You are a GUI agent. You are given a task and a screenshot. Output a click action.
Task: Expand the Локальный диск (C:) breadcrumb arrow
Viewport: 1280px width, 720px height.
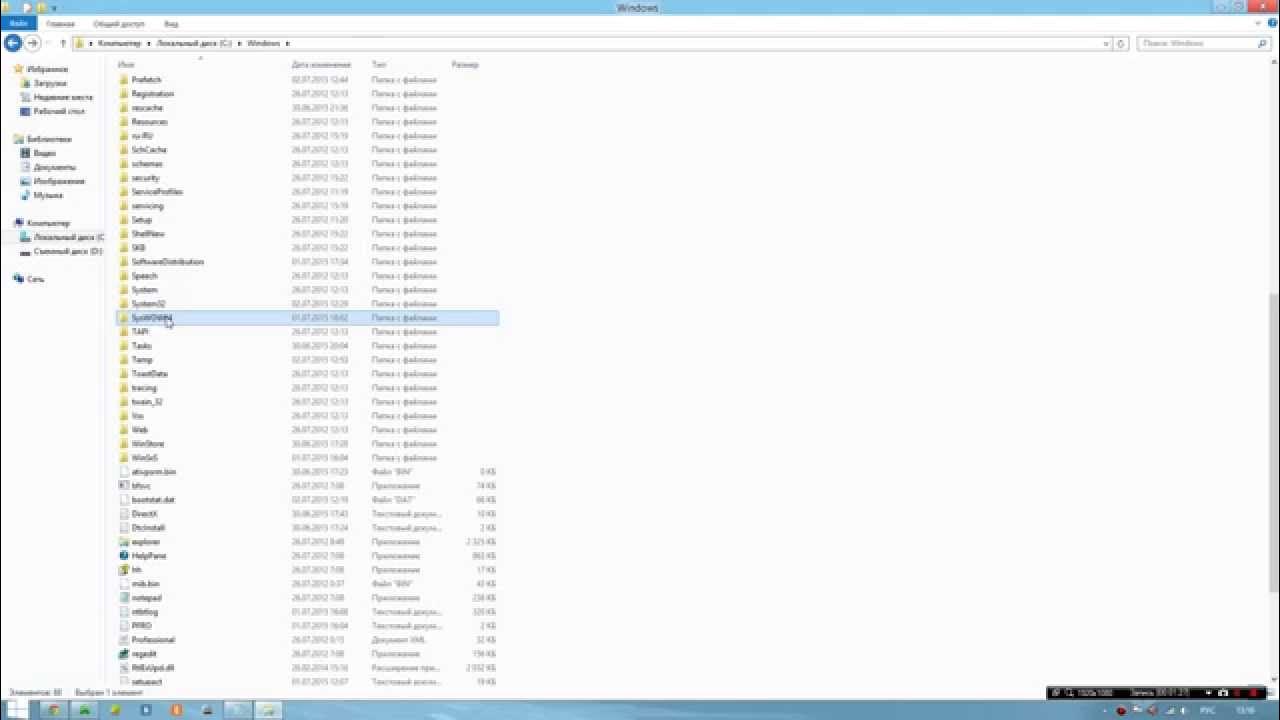240,43
